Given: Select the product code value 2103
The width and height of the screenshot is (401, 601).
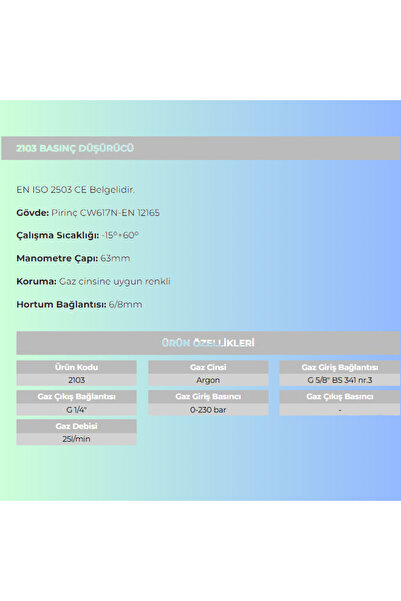Looking at the screenshot, I should pos(76,380).
